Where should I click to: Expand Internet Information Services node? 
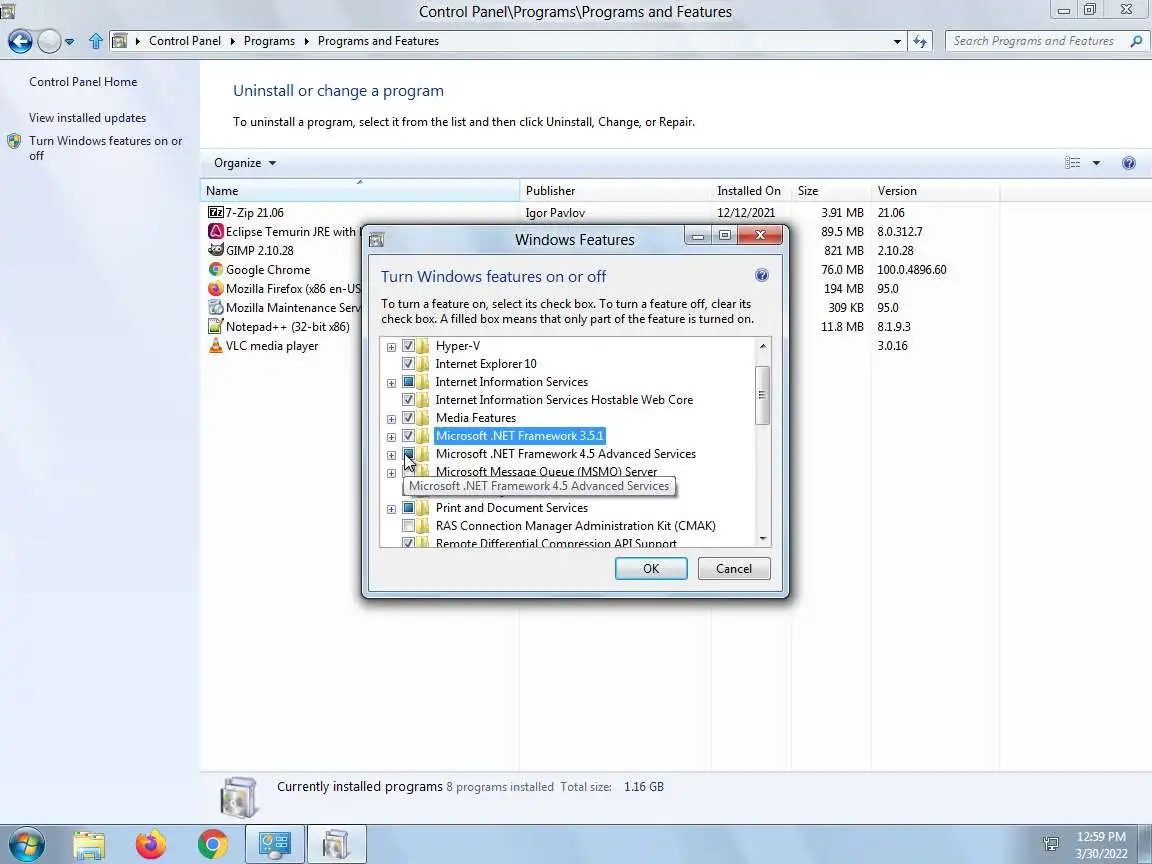point(392,383)
